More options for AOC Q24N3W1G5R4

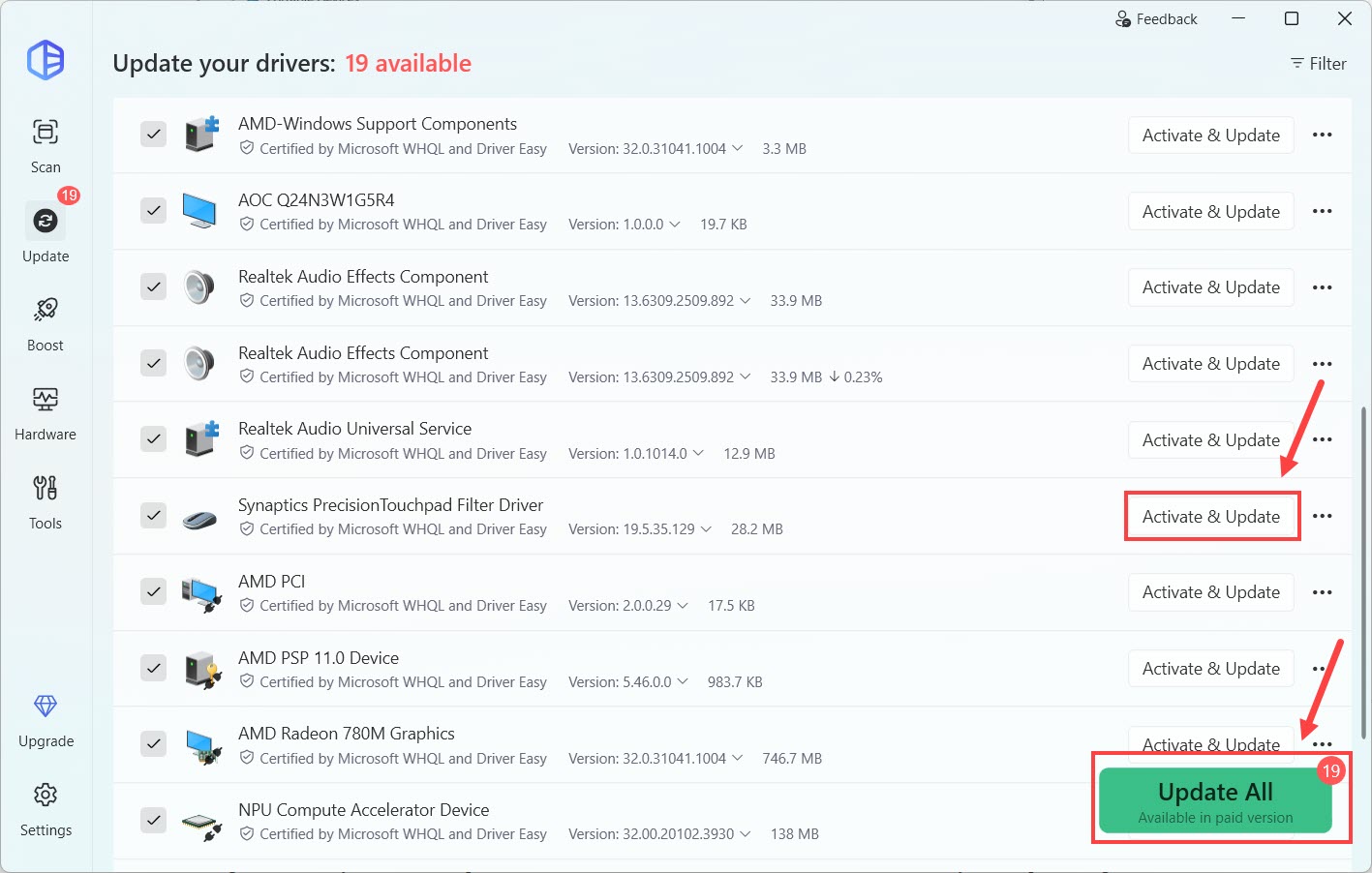1323,212
